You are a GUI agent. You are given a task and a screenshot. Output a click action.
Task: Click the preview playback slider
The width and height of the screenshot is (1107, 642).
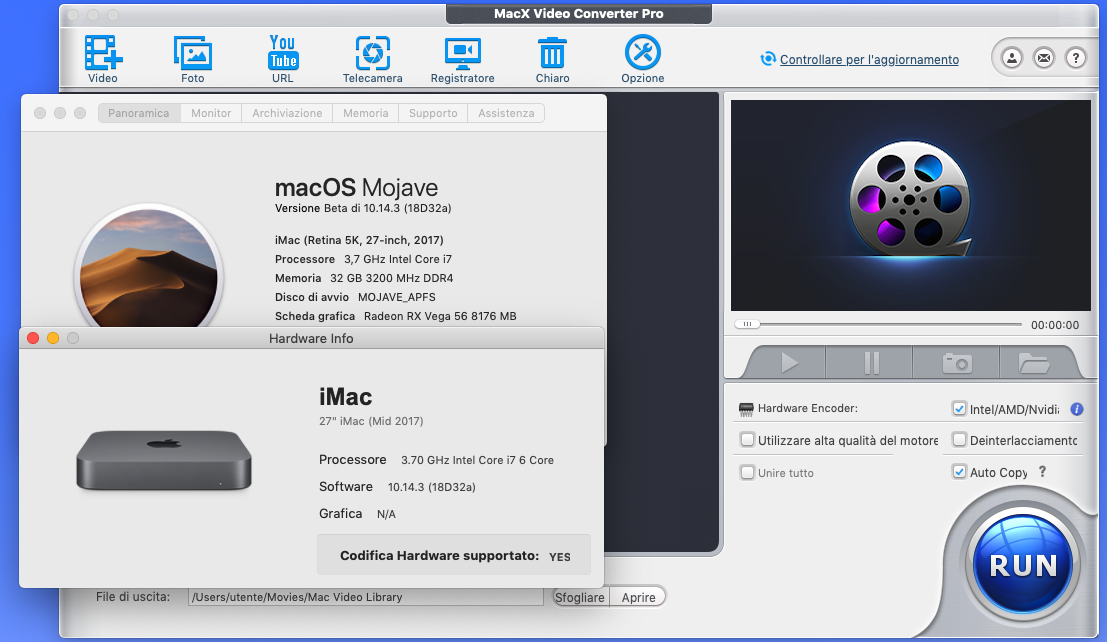(878, 324)
